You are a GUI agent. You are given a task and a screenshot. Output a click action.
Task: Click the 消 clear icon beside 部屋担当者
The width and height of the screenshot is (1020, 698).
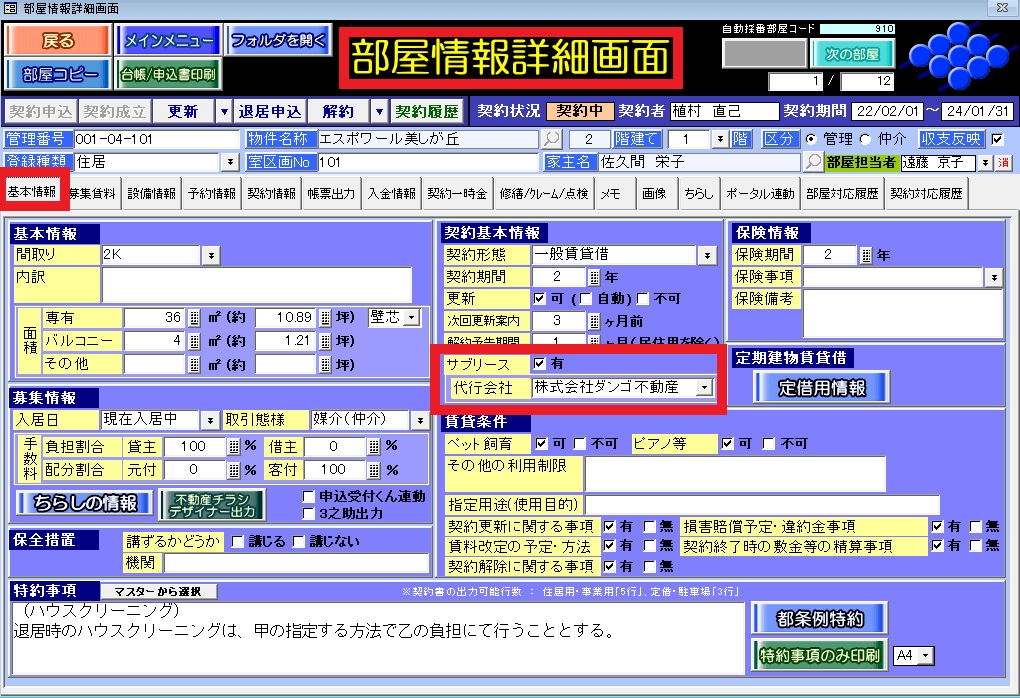1002,162
